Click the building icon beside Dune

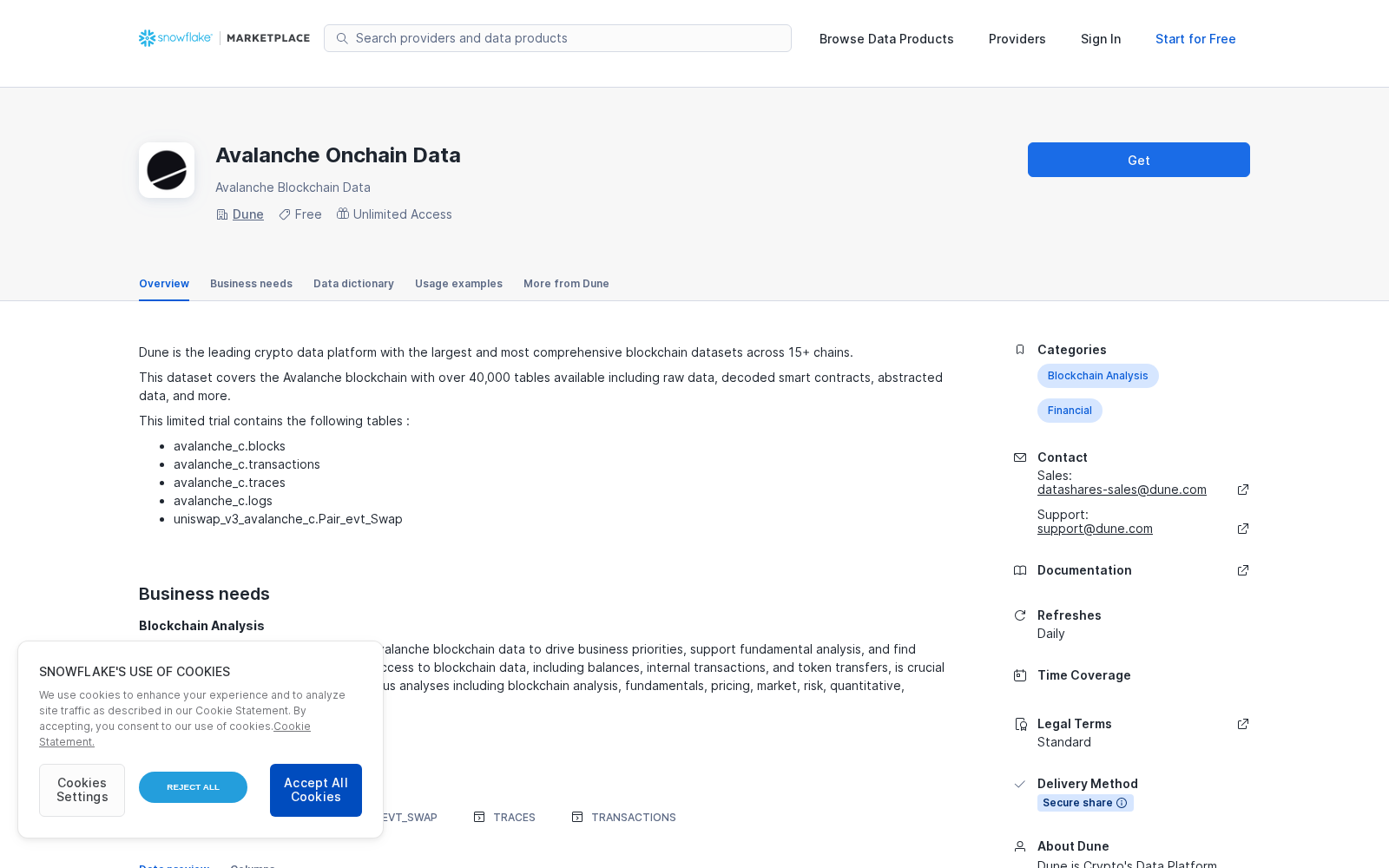(x=222, y=214)
